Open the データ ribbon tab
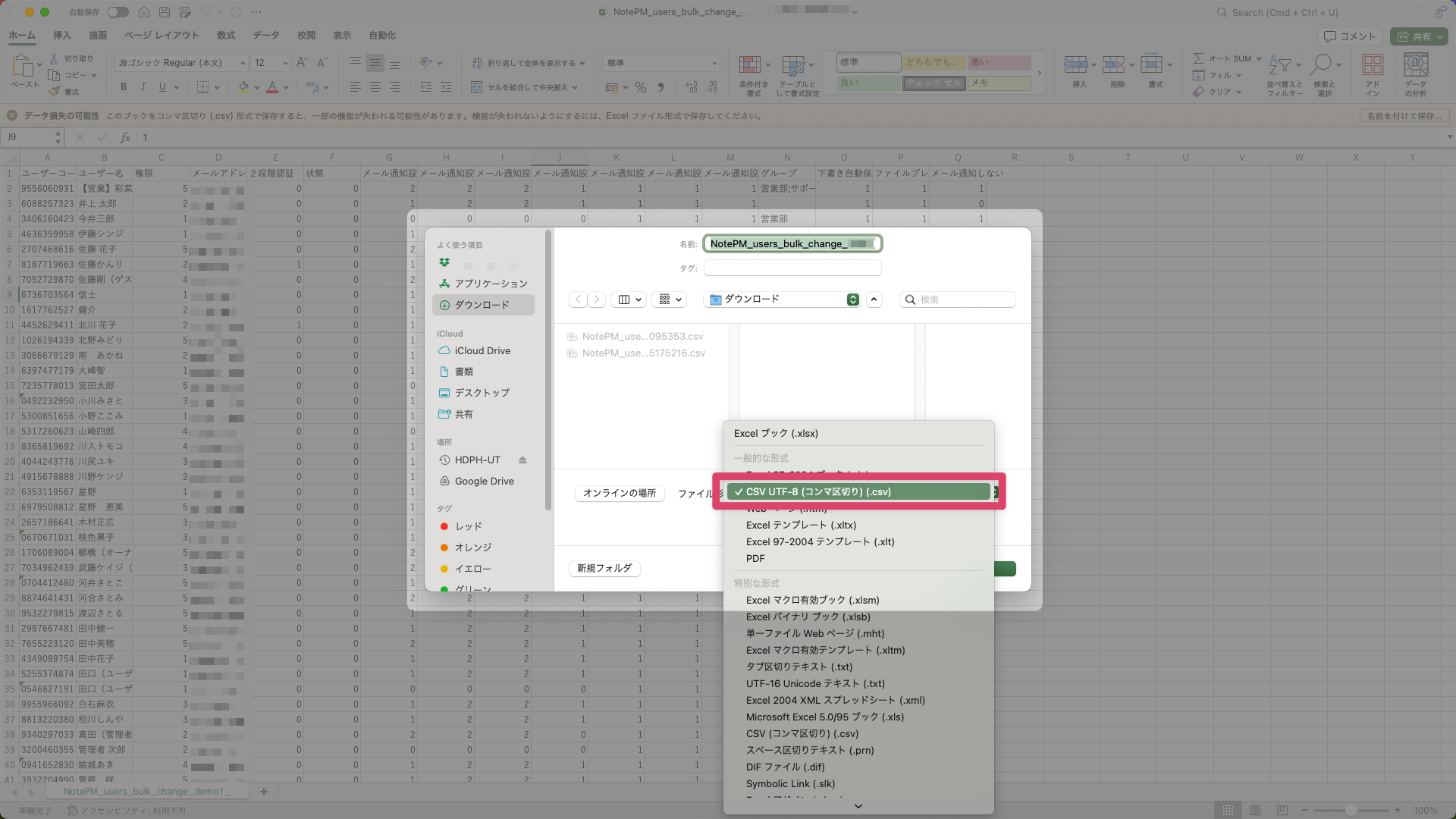The image size is (1456, 819). pyautogui.click(x=266, y=36)
